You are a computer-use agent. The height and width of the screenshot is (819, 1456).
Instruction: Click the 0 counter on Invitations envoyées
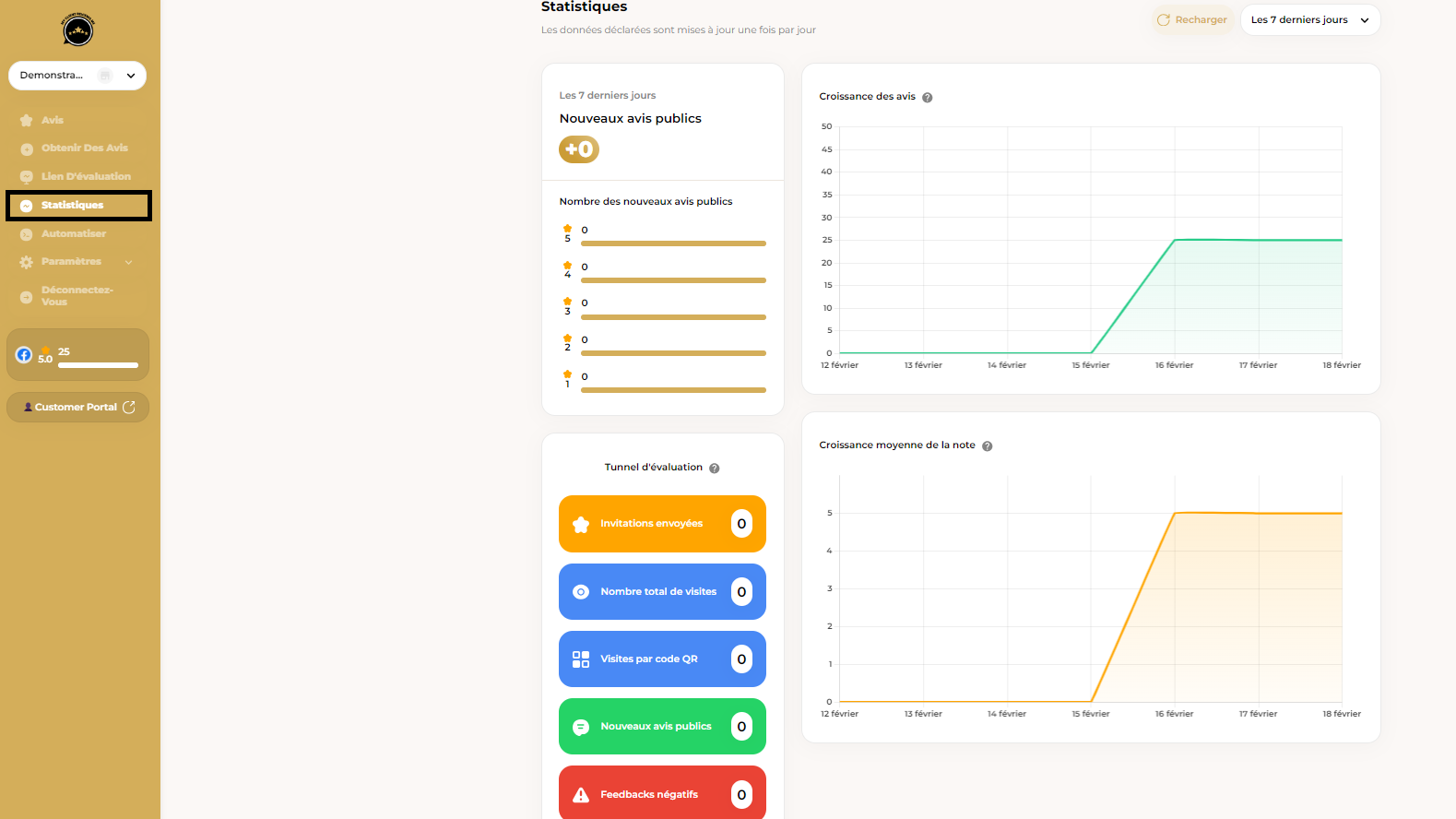tap(741, 524)
